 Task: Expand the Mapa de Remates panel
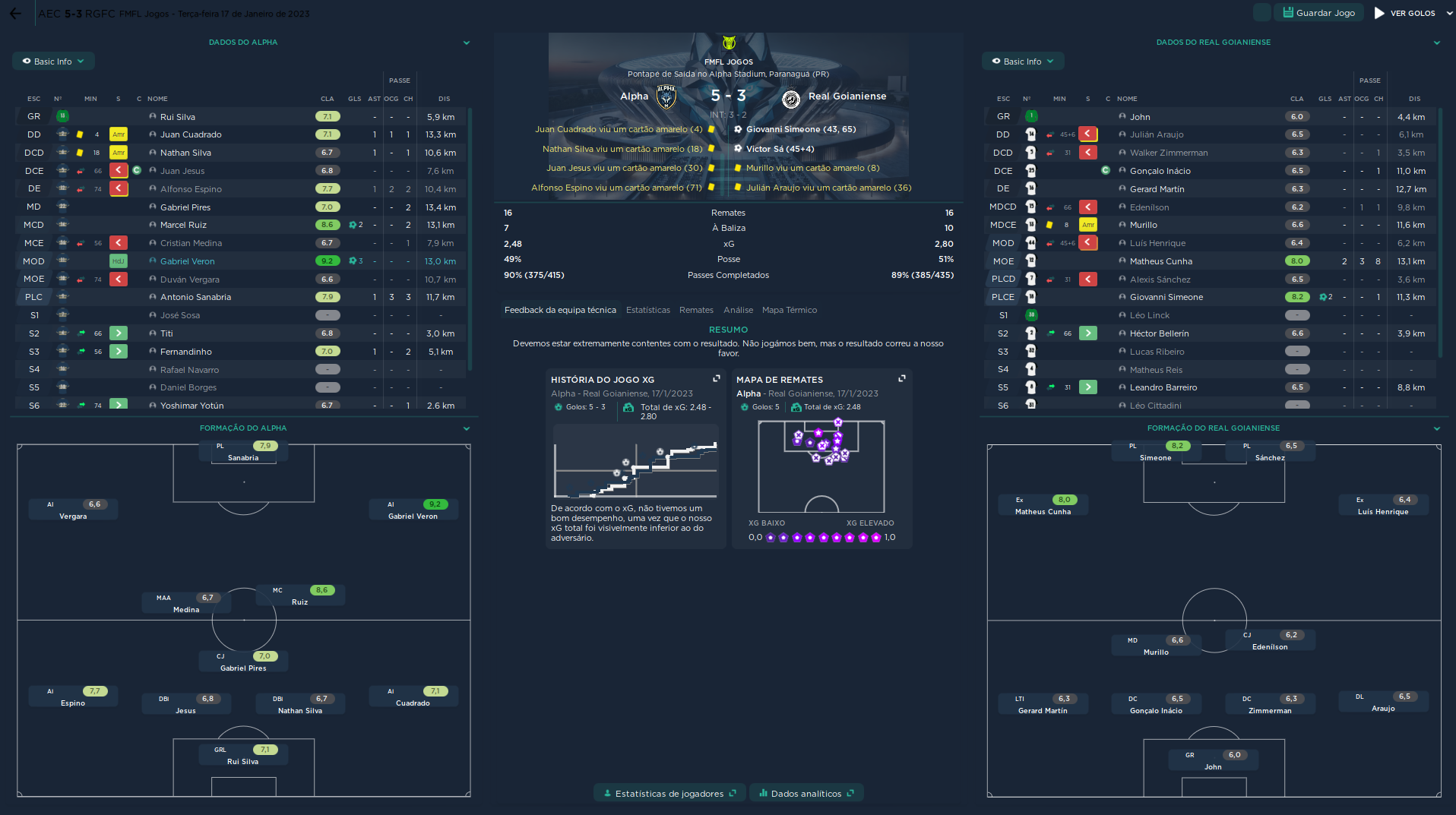pos(902,378)
